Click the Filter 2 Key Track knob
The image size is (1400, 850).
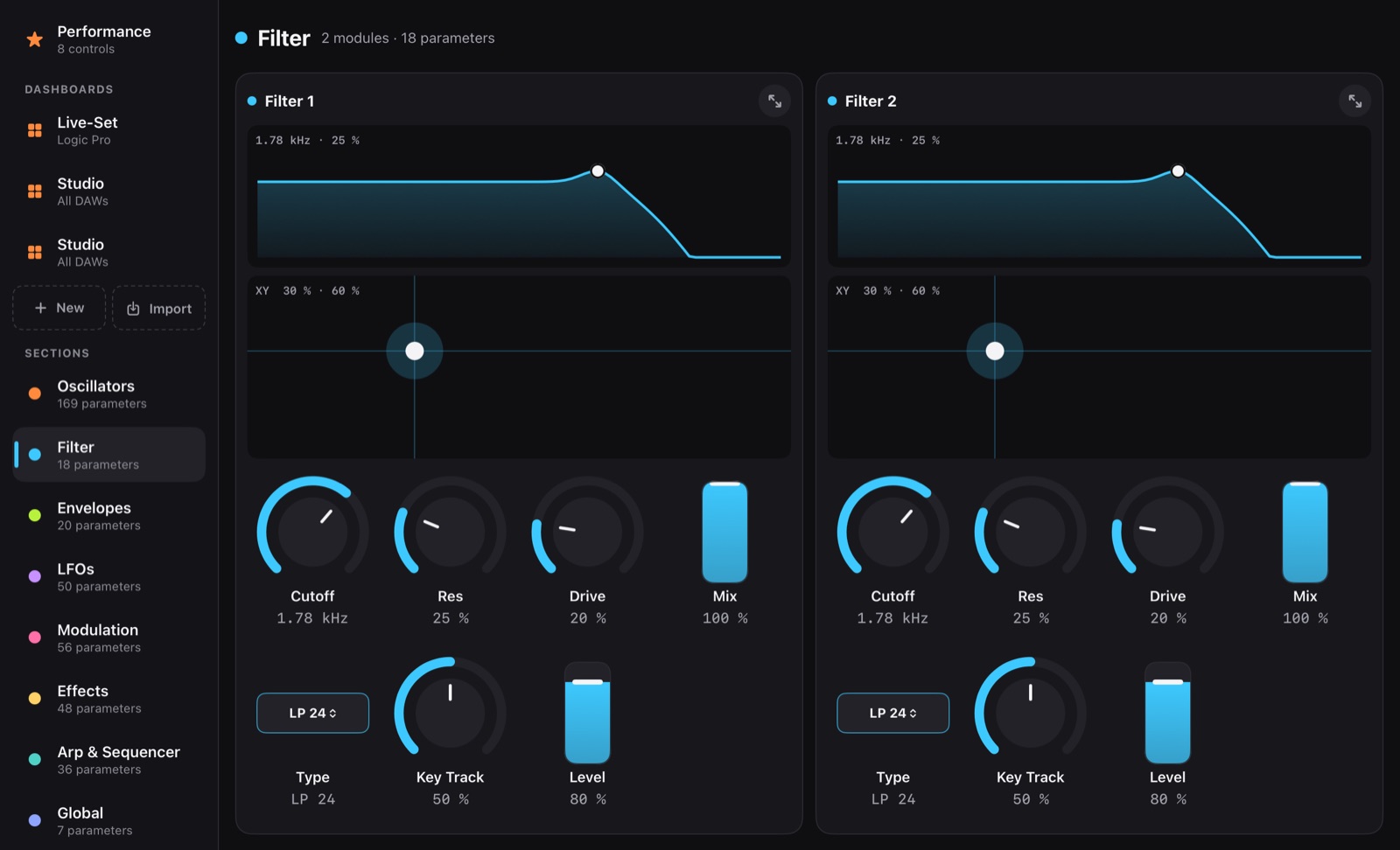tap(1030, 713)
